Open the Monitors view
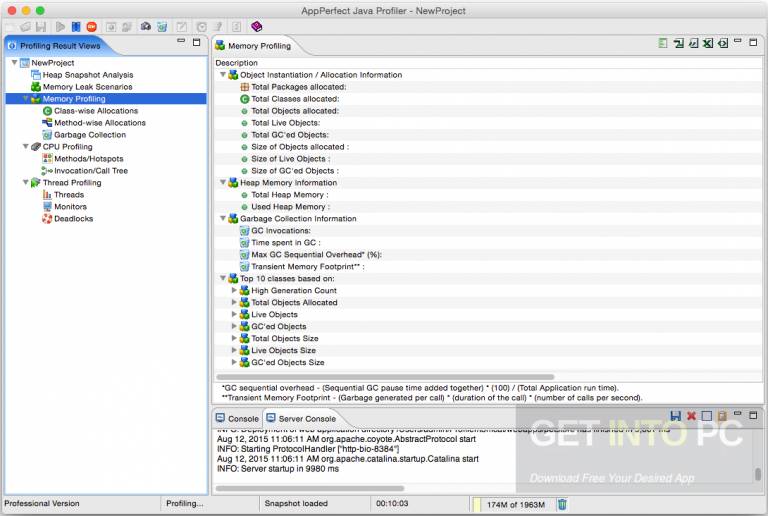Screen dimensions: 768x516 pyautogui.click(x=70, y=207)
